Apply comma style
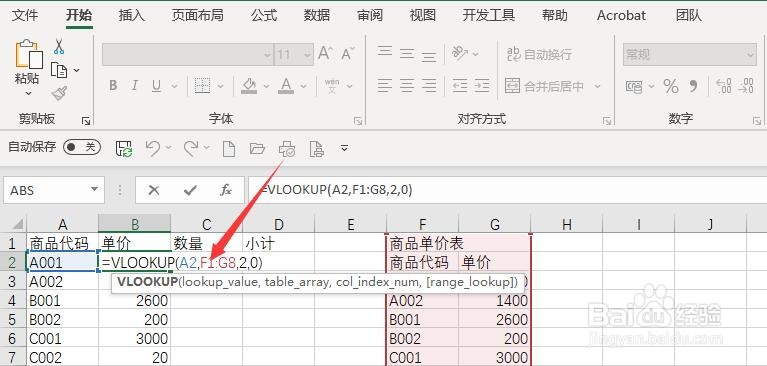 coord(694,87)
